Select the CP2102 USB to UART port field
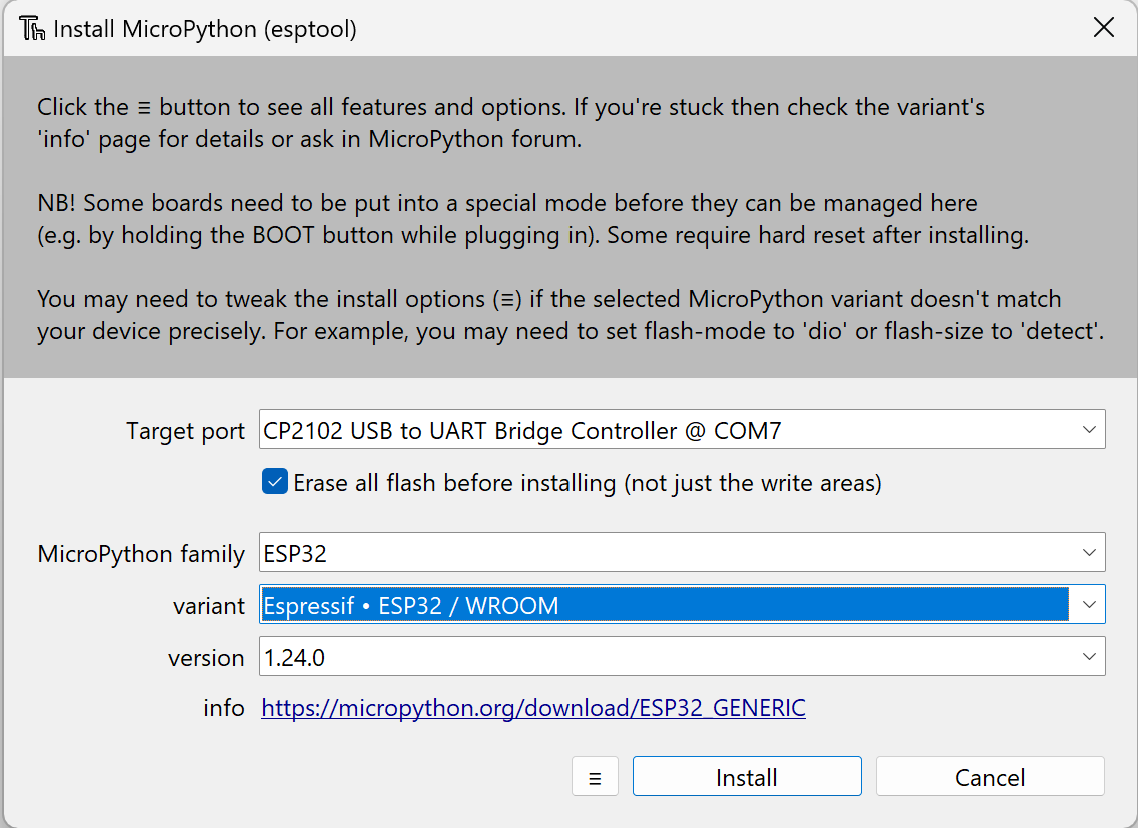The height and width of the screenshot is (828, 1138). pos(682,430)
